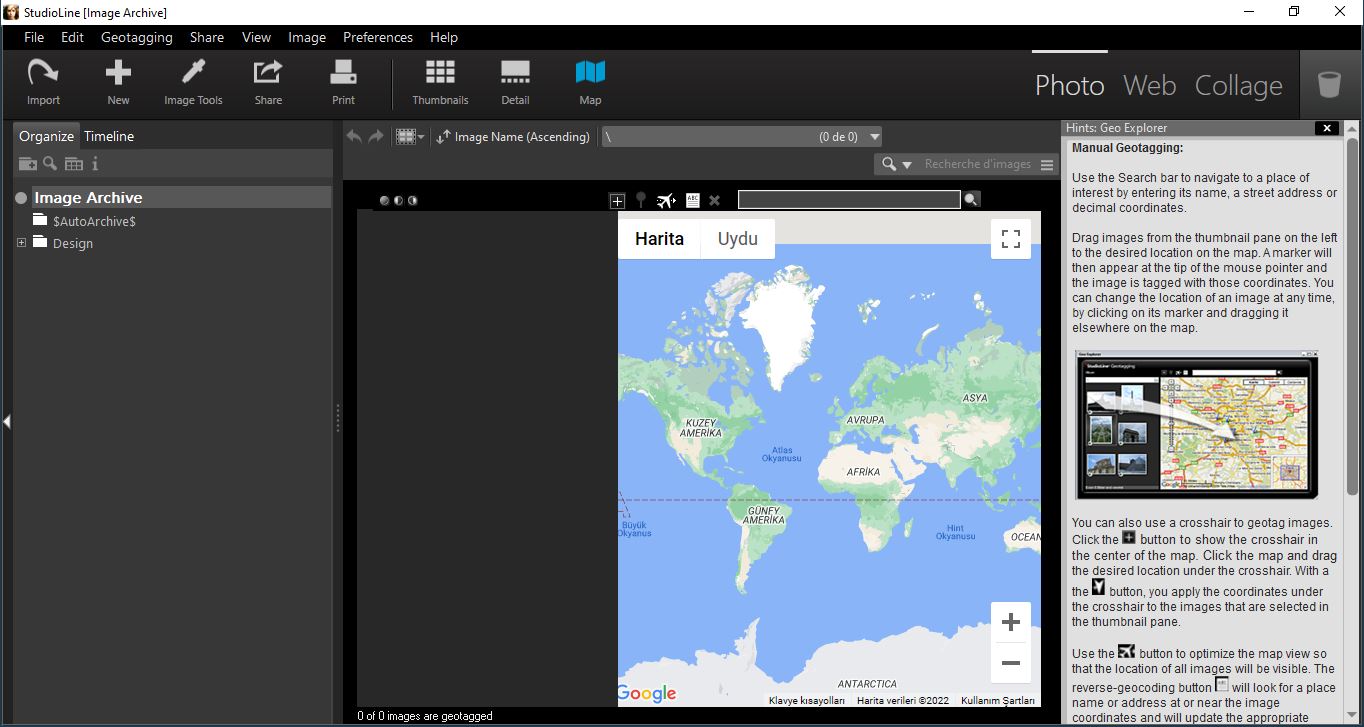Switch to Detail view
This screenshot has width=1364, height=727.
pyautogui.click(x=515, y=81)
